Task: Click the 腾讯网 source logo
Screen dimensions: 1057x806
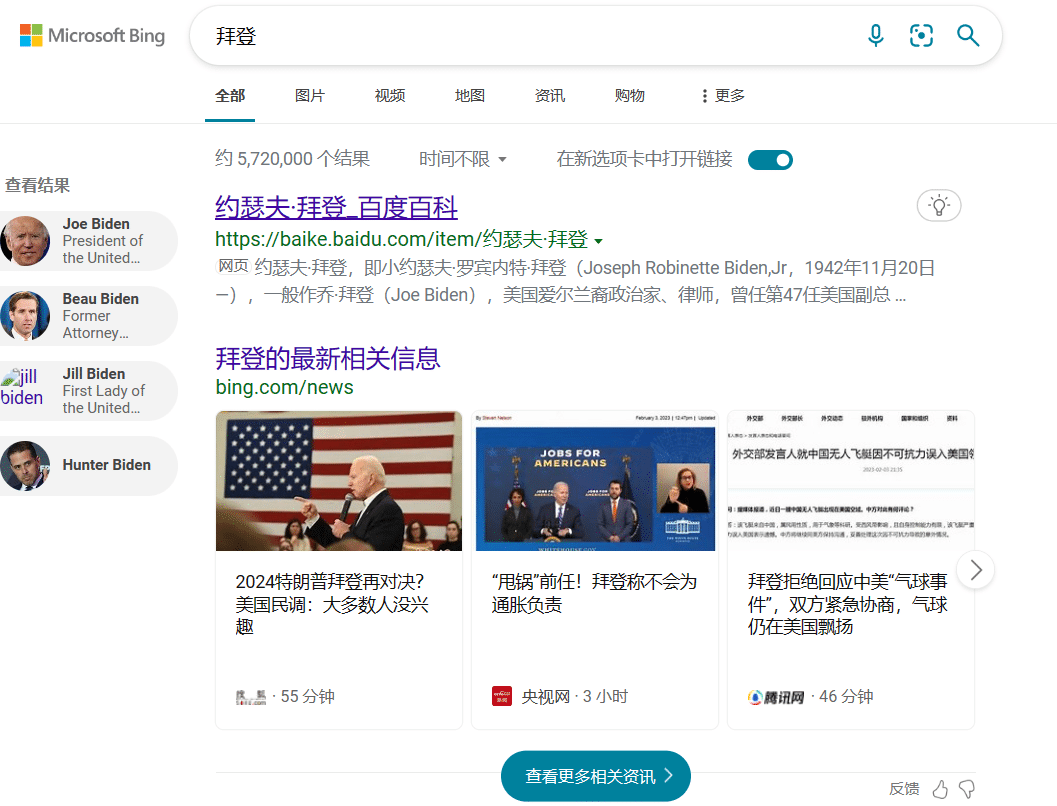Action: coord(776,698)
